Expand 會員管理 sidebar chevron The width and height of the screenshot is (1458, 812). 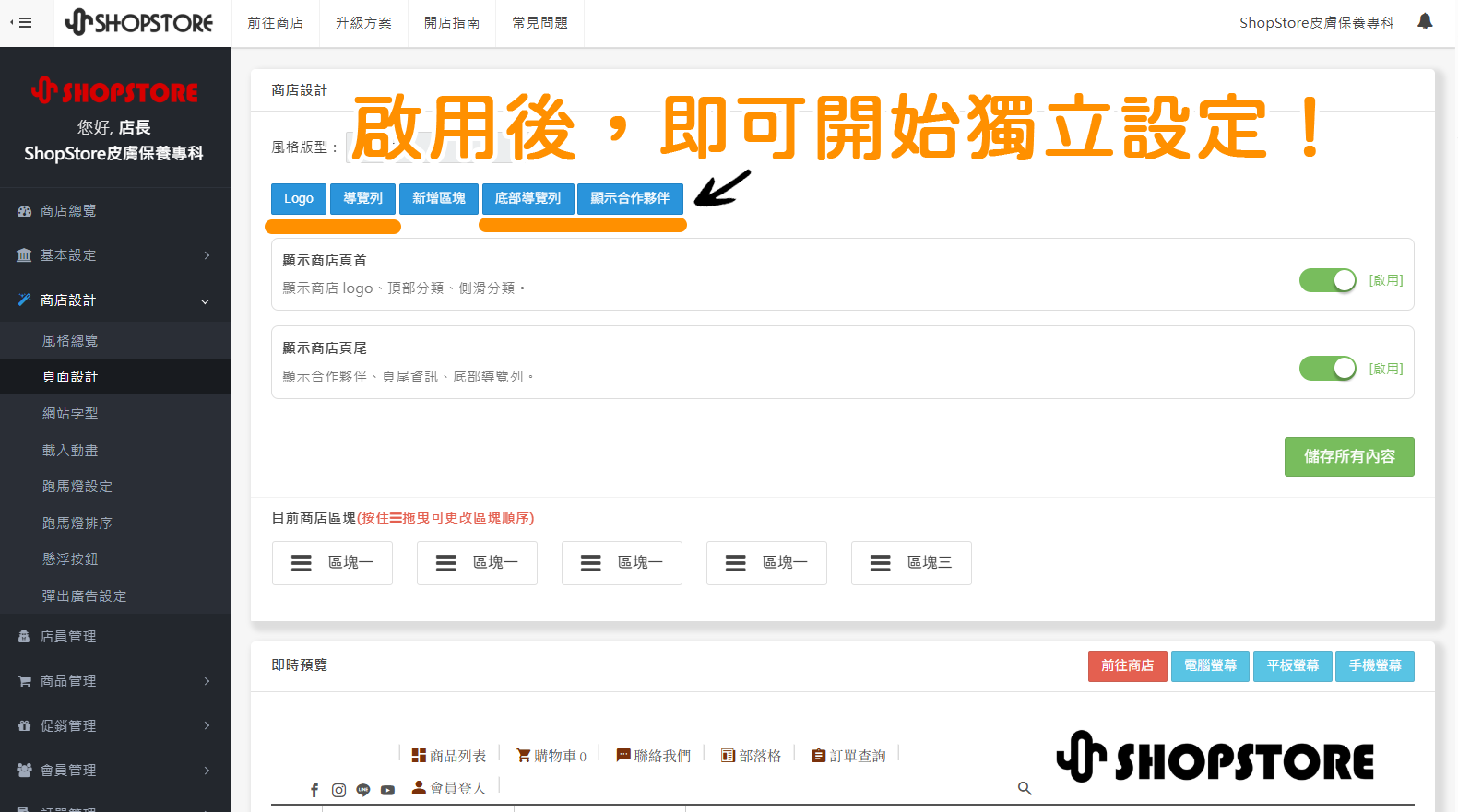(207, 771)
